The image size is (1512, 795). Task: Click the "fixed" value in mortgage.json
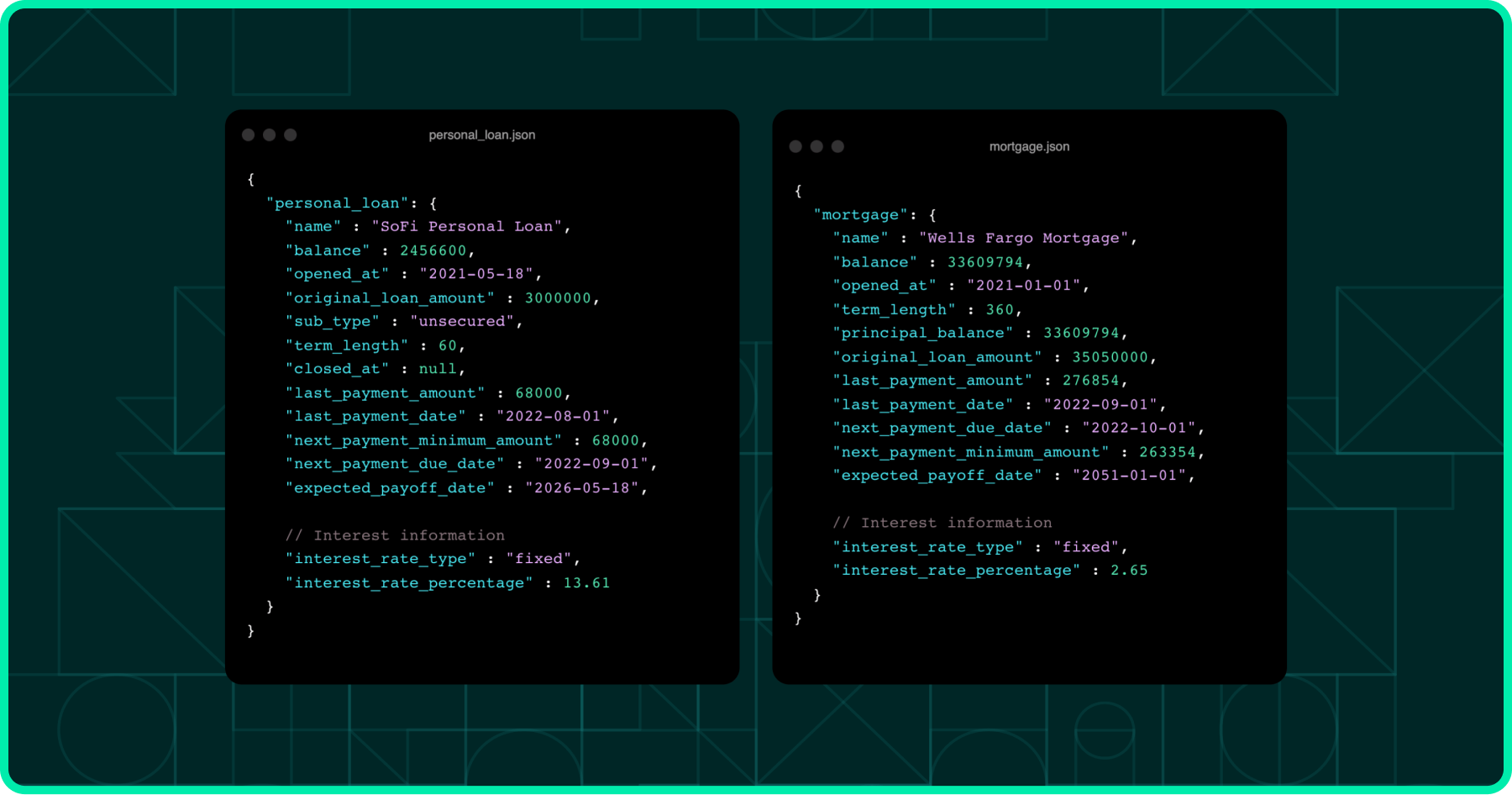pyautogui.click(x=1086, y=547)
